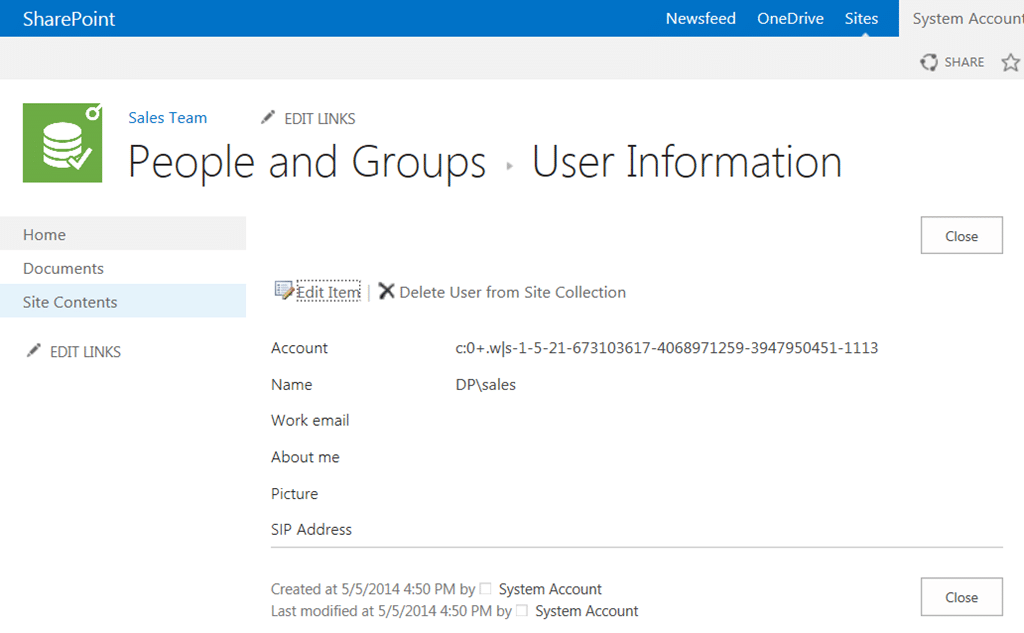The image size is (1024, 633).
Task: Open OneDrive from the top bar
Action: [x=790, y=18]
